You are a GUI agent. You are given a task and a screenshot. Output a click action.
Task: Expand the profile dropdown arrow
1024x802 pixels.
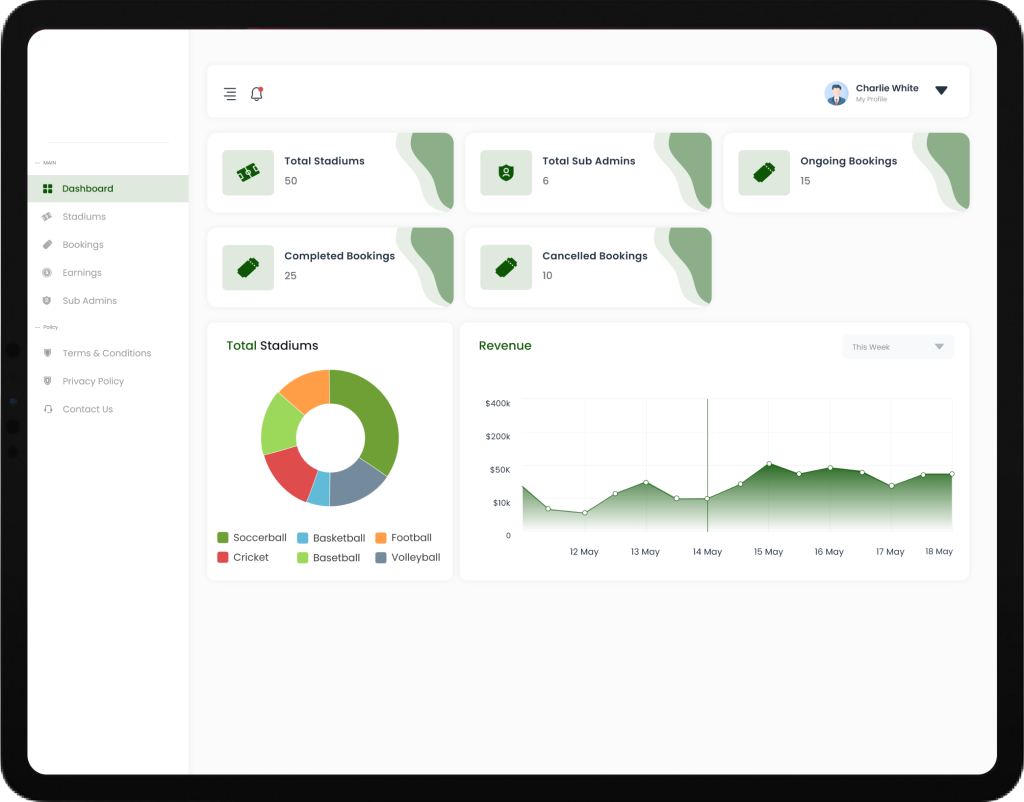[x=941, y=90]
